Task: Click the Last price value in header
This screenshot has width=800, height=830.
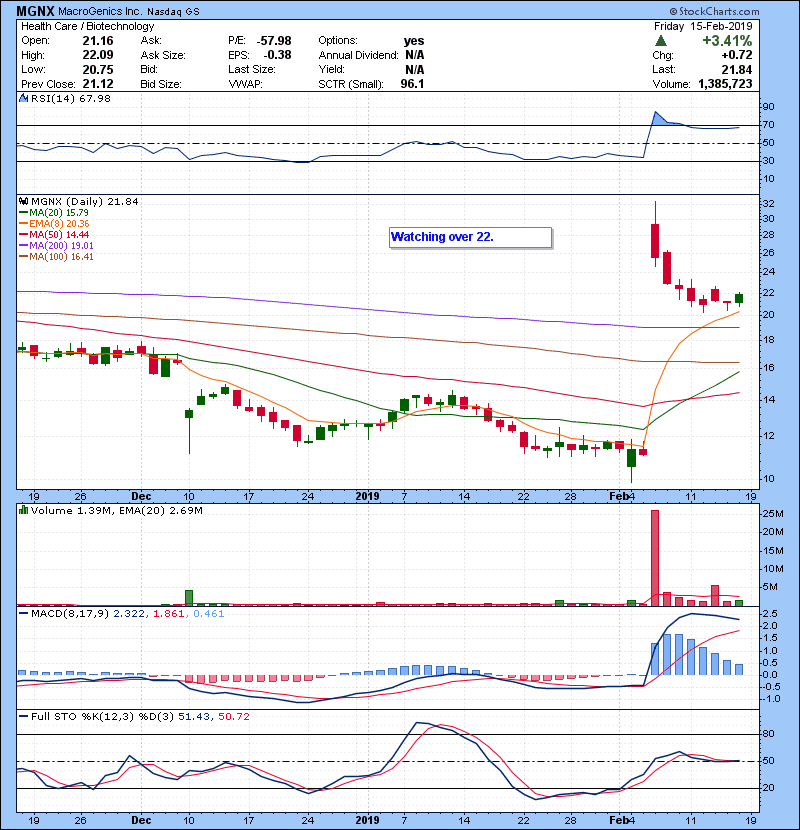Action: pyautogui.click(x=736, y=69)
